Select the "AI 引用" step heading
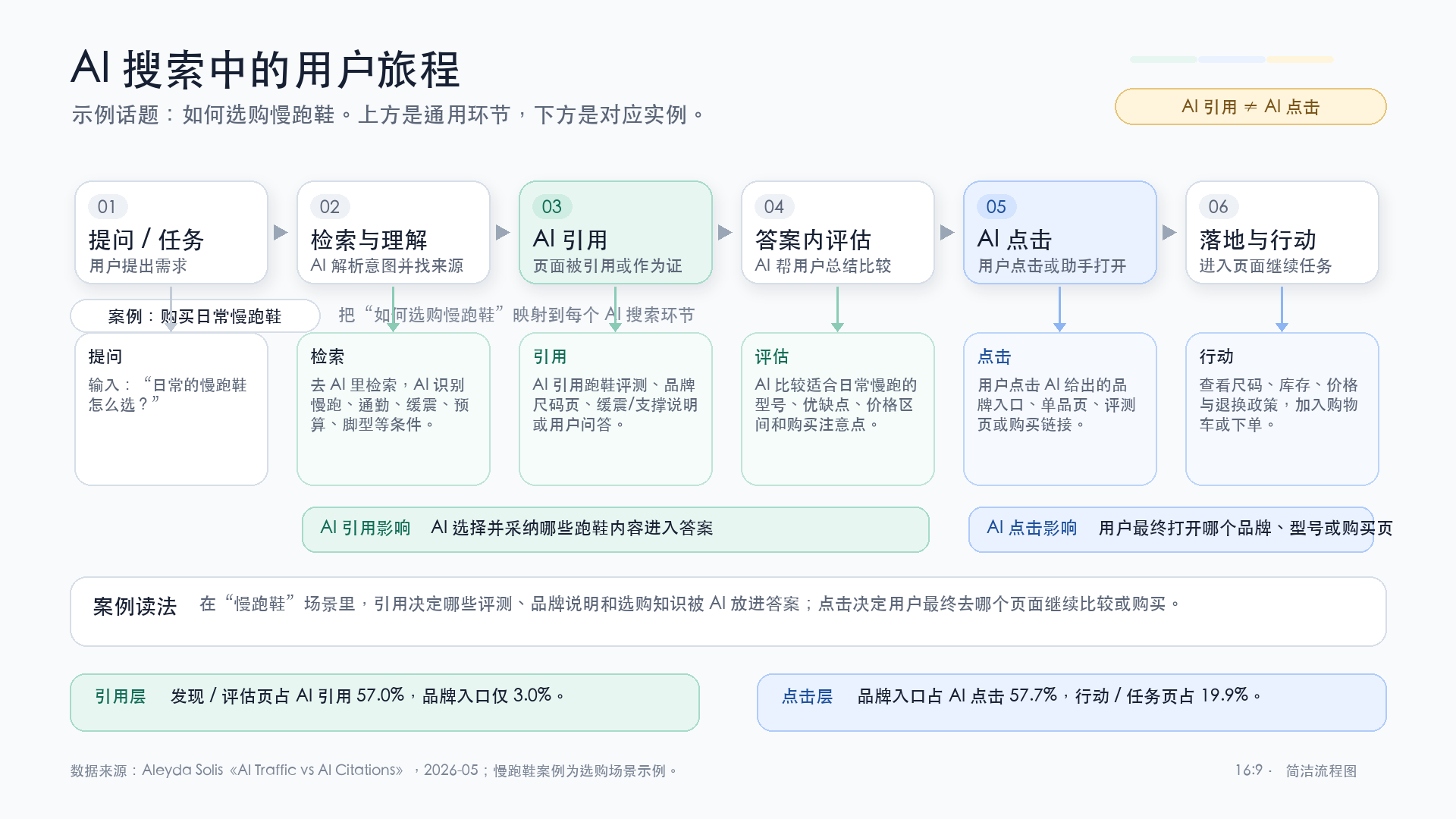This screenshot has height=819, width=1456. tap(570, 240)
